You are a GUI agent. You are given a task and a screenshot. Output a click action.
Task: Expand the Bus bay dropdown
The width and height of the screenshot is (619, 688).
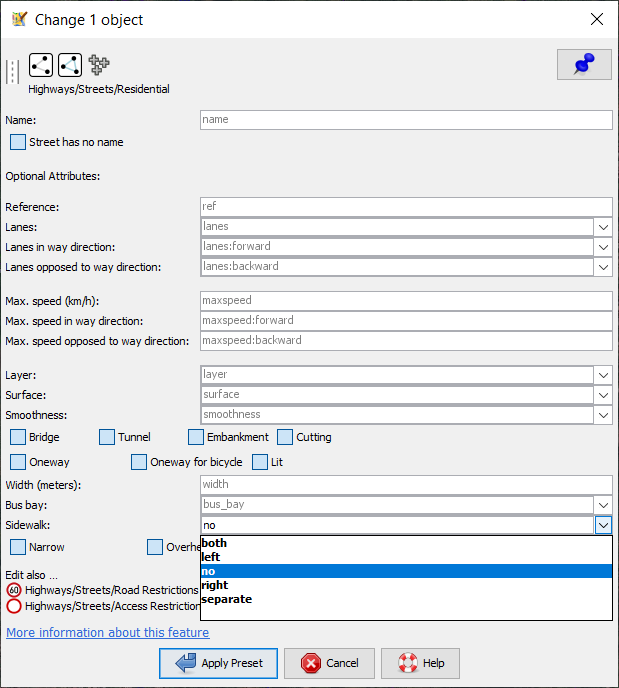pos(603,505)
